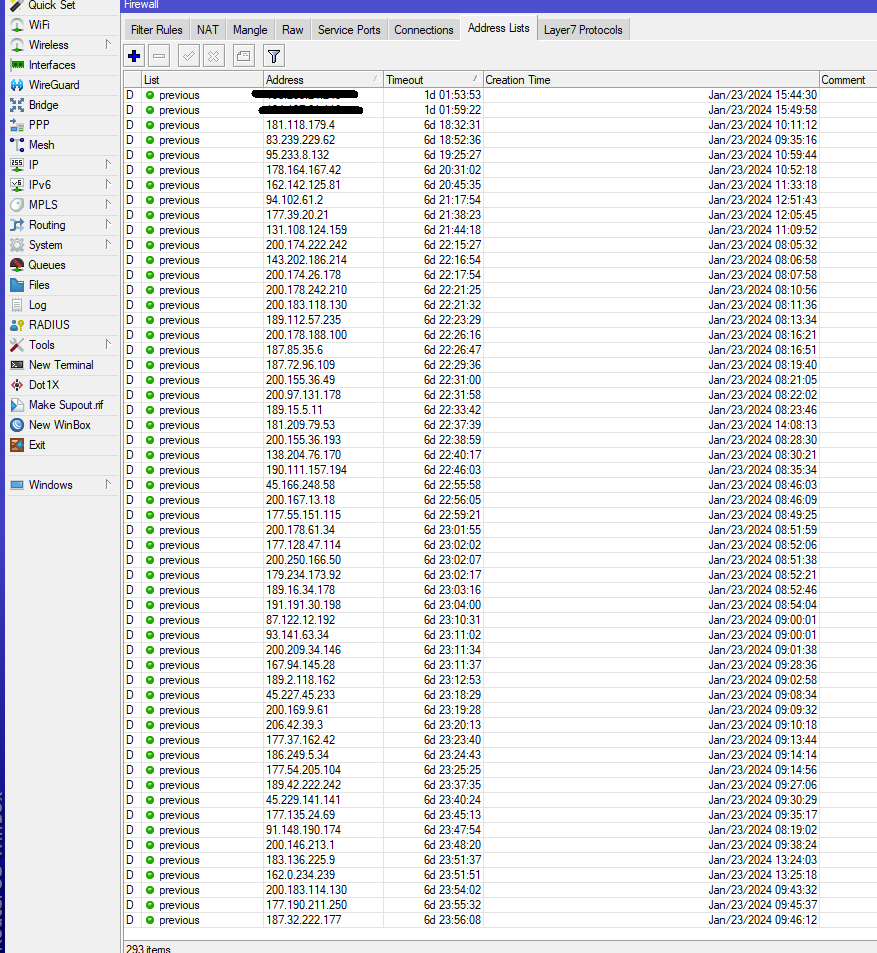Enable the selected address list entry

coord(188,56)
